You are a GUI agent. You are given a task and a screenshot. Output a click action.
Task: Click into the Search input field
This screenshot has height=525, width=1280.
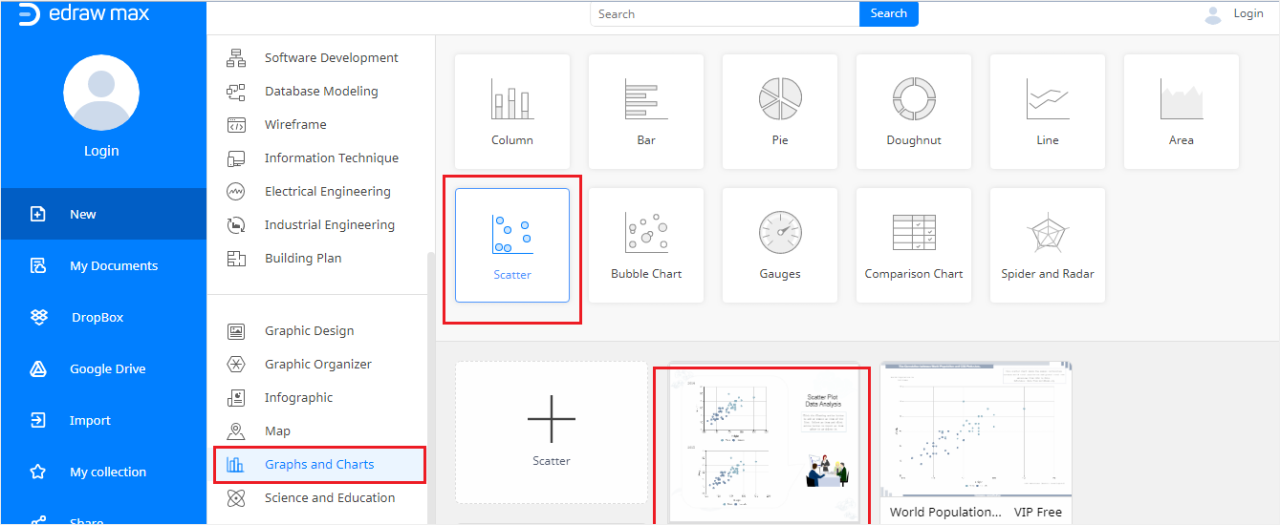(x=725, y=14)
